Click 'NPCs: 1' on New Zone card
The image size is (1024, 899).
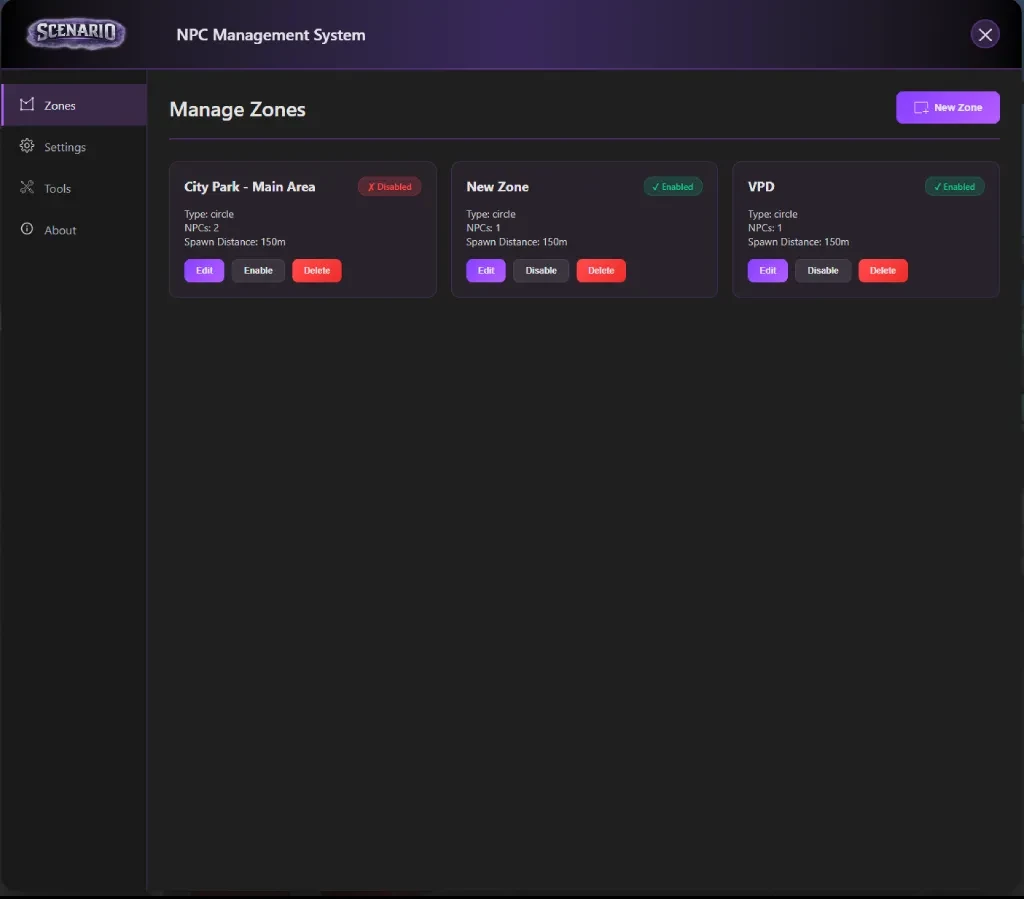tap(483, 228)
